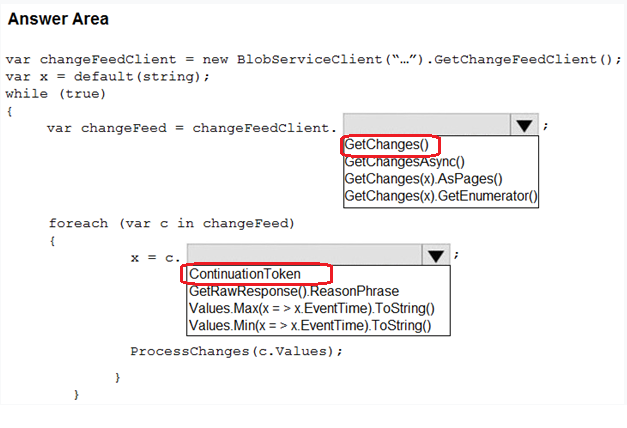Choose the GetRawResponse().ReasonPhrase option
Screen dimensions: 627x428
(293, 291)
